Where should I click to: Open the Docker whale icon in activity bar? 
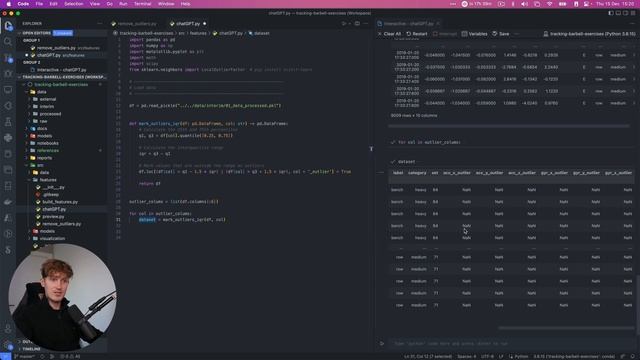point(8,202)
